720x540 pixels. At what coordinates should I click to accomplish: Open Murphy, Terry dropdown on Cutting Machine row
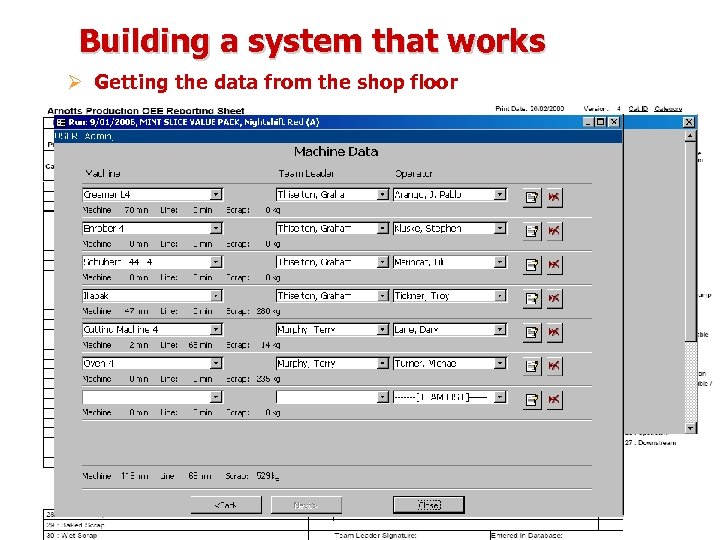(382, 329)
